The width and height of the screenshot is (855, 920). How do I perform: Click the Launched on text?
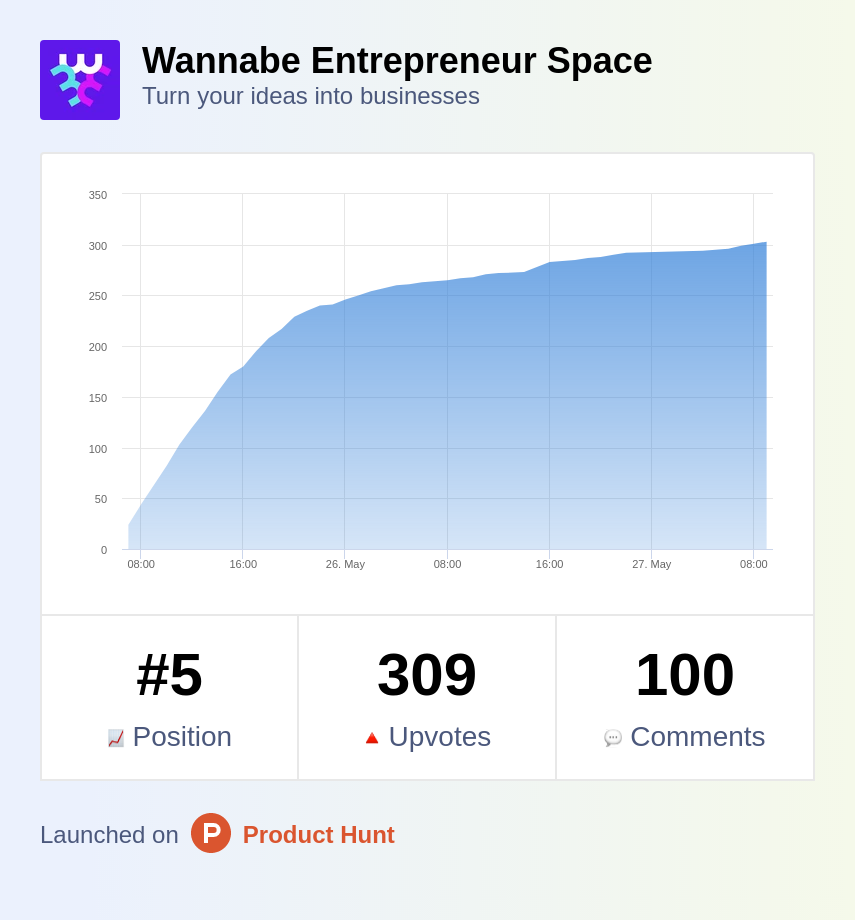(x=109, y=835)
